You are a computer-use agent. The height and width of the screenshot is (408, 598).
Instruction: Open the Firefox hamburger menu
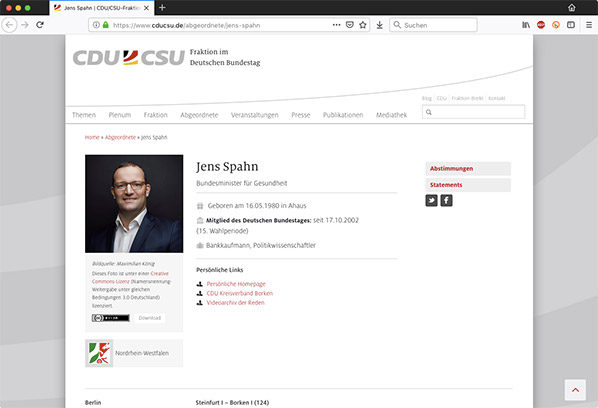(589, 25)
